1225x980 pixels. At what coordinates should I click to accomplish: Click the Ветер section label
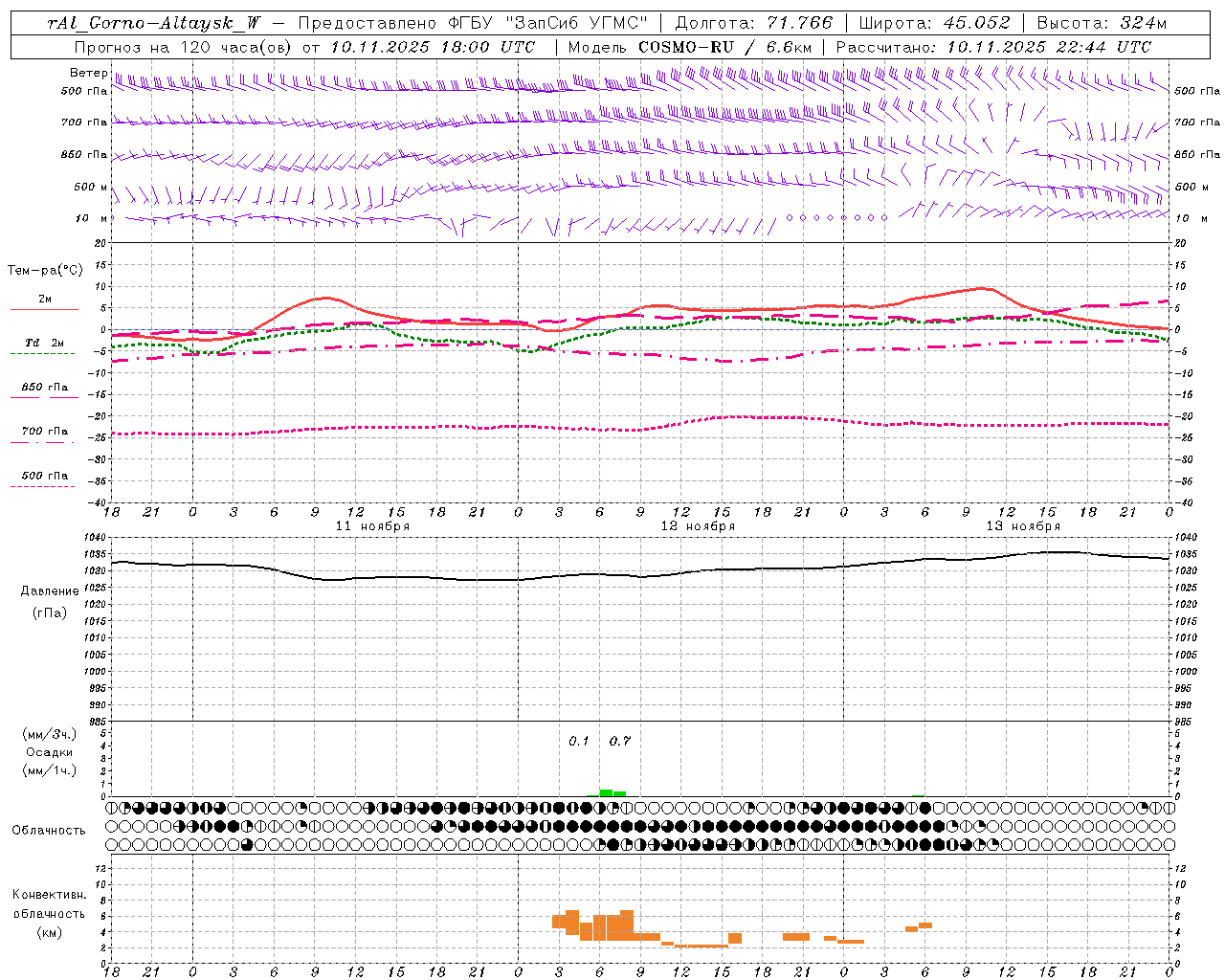point(88,73)
